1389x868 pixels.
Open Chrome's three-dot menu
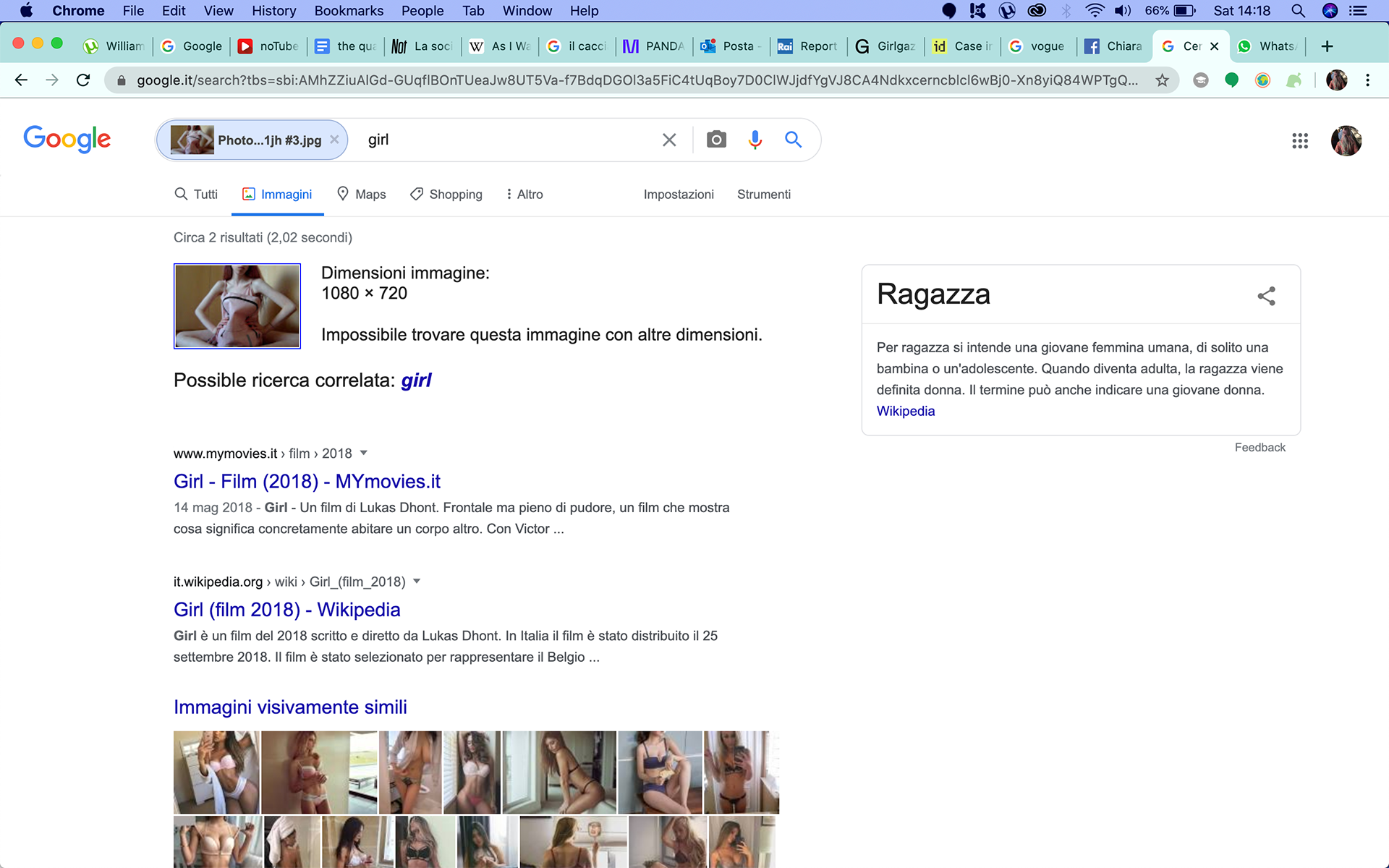pos(1367,80)
